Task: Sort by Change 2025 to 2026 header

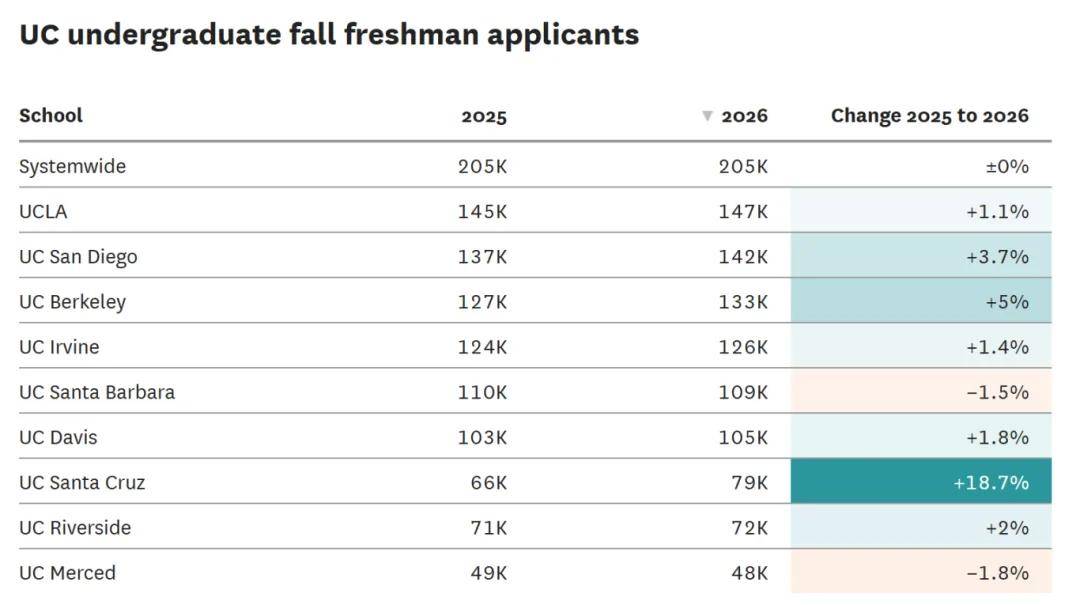Action: click(x=929, y=116)
